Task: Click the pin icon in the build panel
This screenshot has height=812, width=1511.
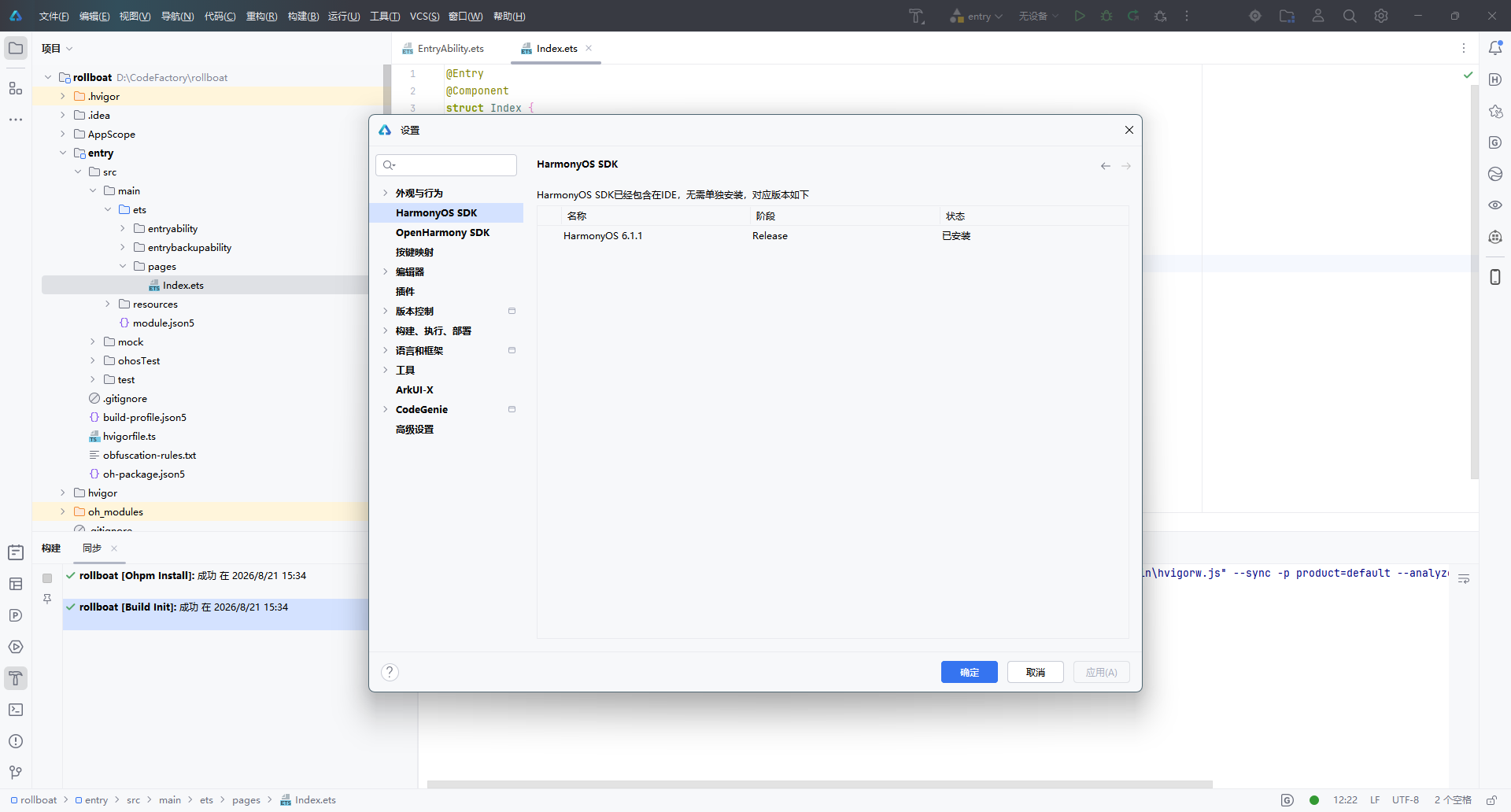Action: (x=47, y=600)
